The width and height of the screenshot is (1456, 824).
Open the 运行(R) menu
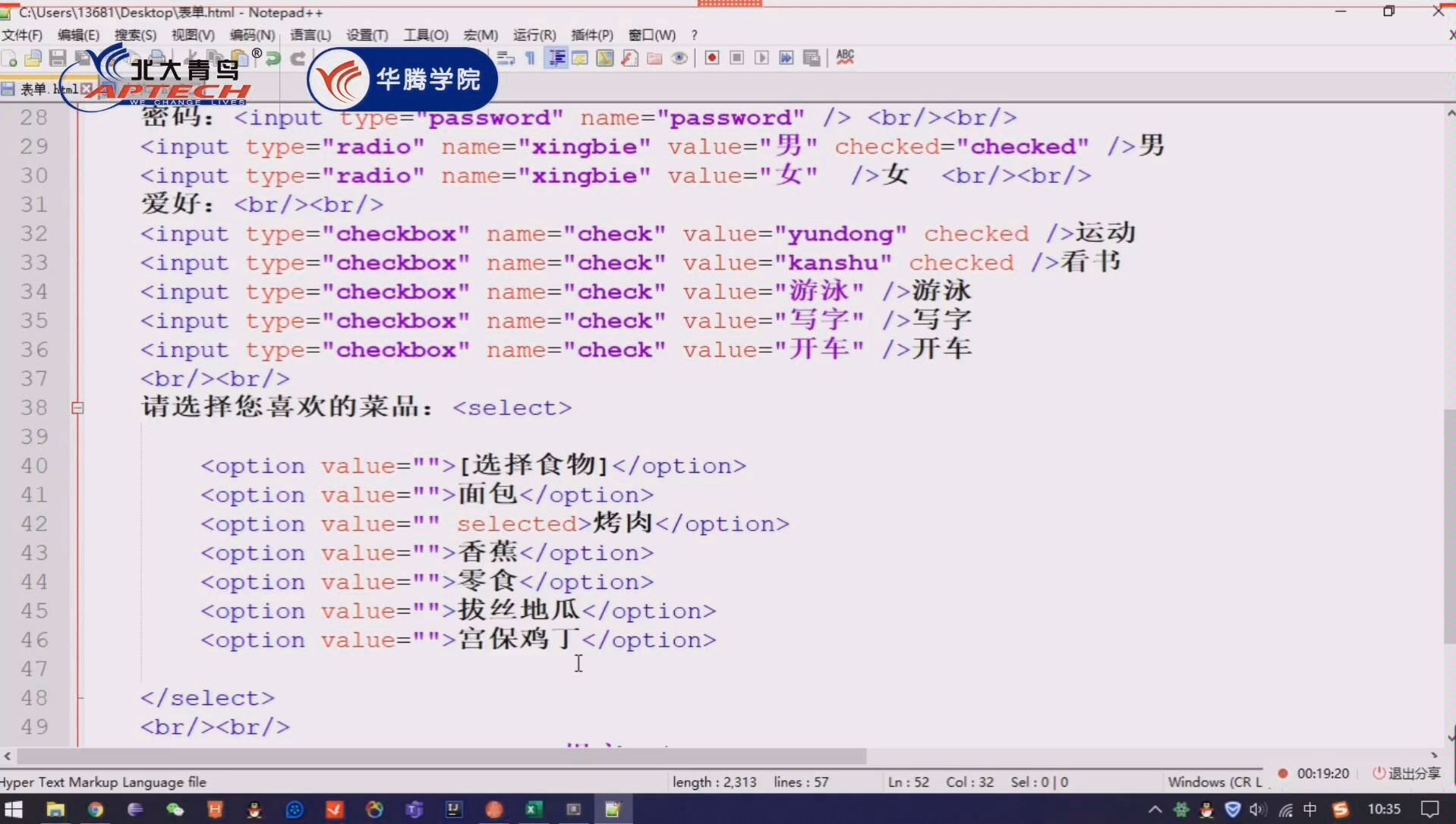coord(534,35)
